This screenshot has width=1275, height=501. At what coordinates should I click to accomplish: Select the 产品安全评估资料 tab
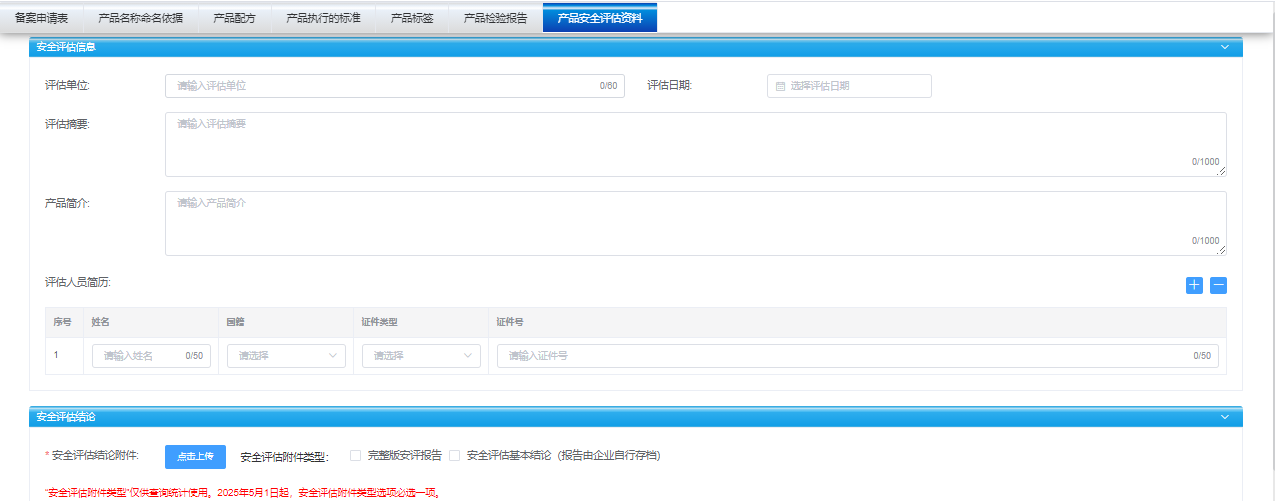[x=600, y=18]
